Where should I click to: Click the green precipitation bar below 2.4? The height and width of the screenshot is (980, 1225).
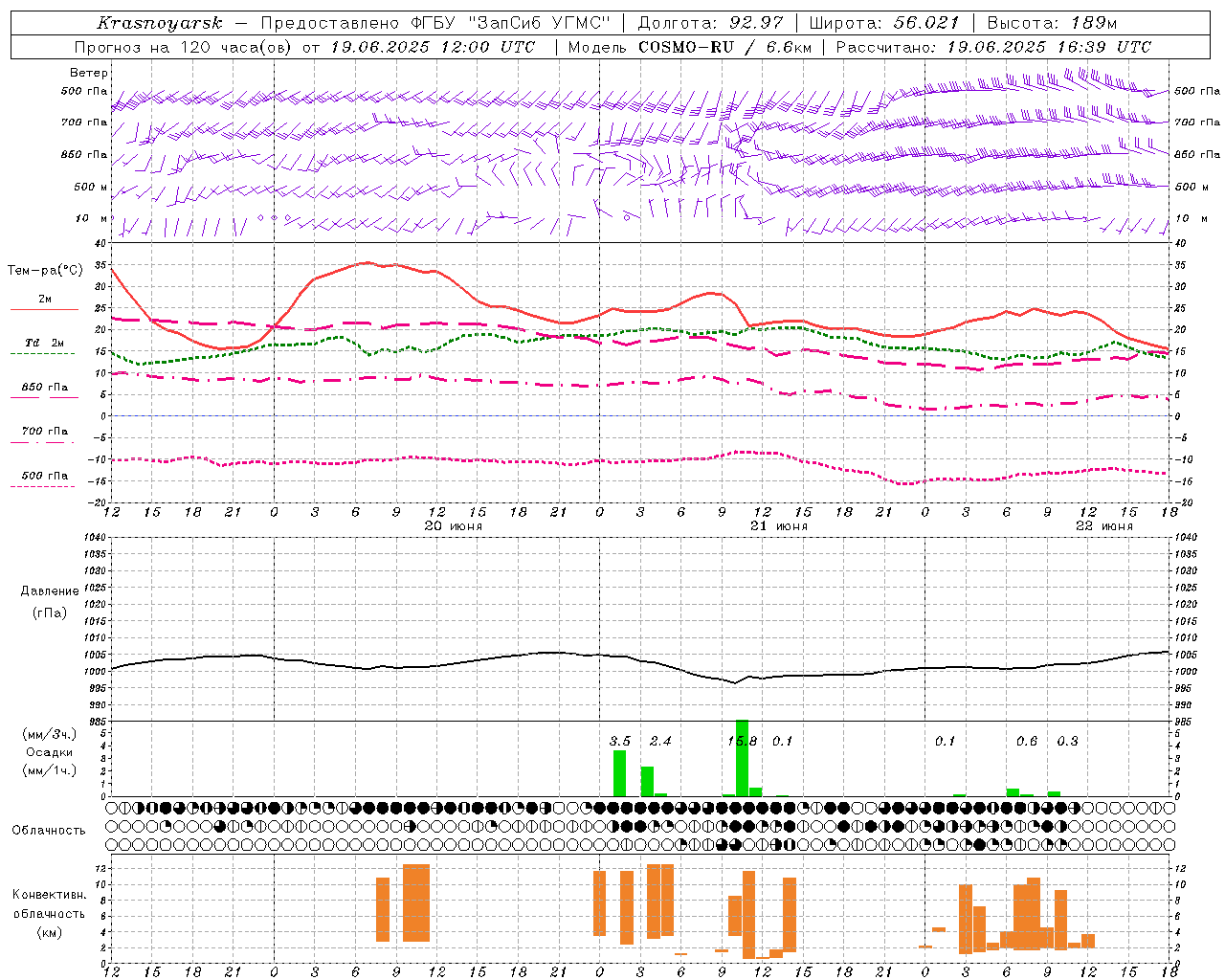pos(647,781)
